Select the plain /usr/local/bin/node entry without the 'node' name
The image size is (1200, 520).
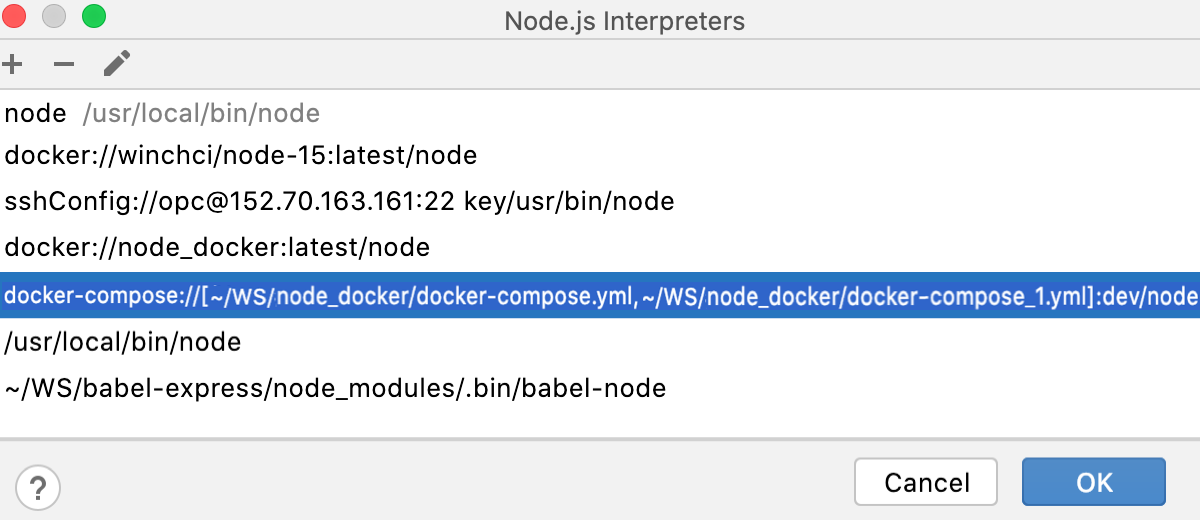tap(123, 343)
